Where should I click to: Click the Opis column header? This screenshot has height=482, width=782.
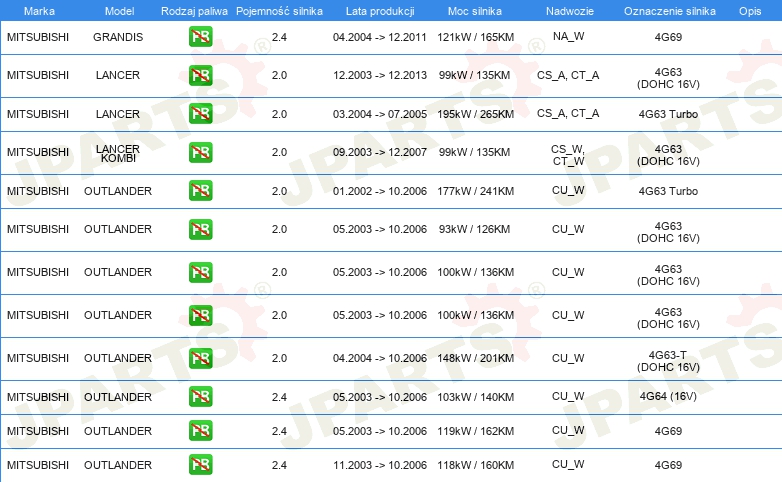tap(750, 11)
